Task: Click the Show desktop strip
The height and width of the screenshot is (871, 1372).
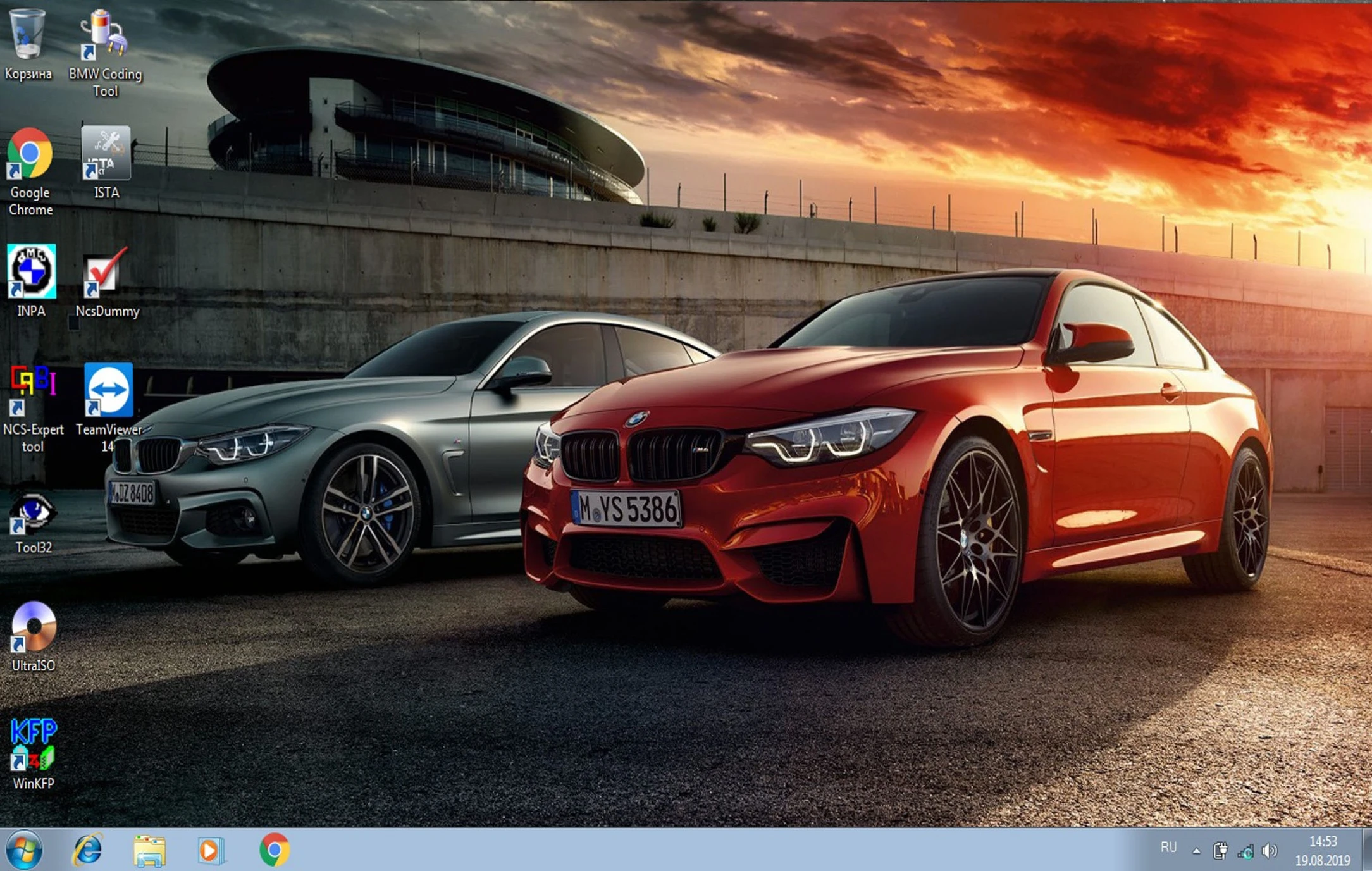Action: pos(1366,849)
